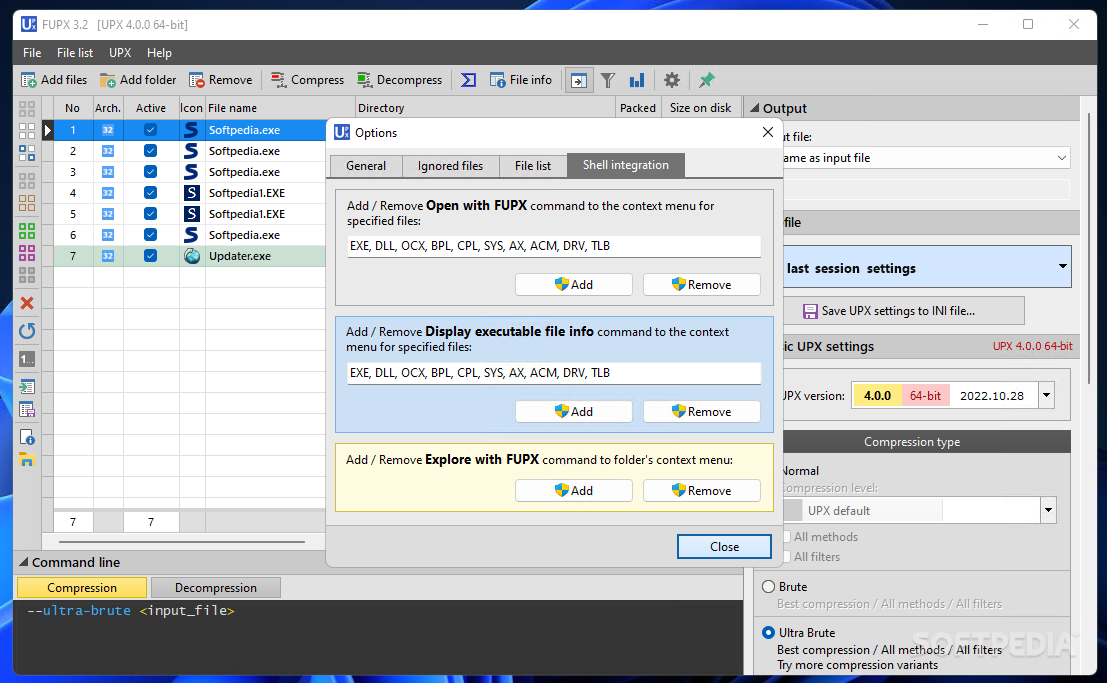1107x683 pixels.
Task: Switch to the General tab in Options
Action: click(366, 166)
